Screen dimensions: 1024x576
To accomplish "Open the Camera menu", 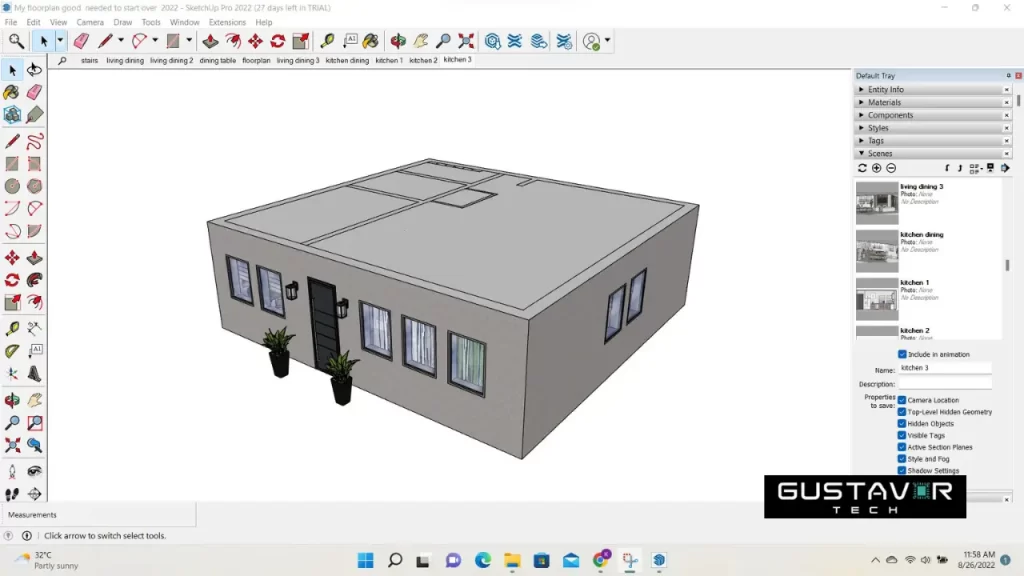I will tap(89, 21).
